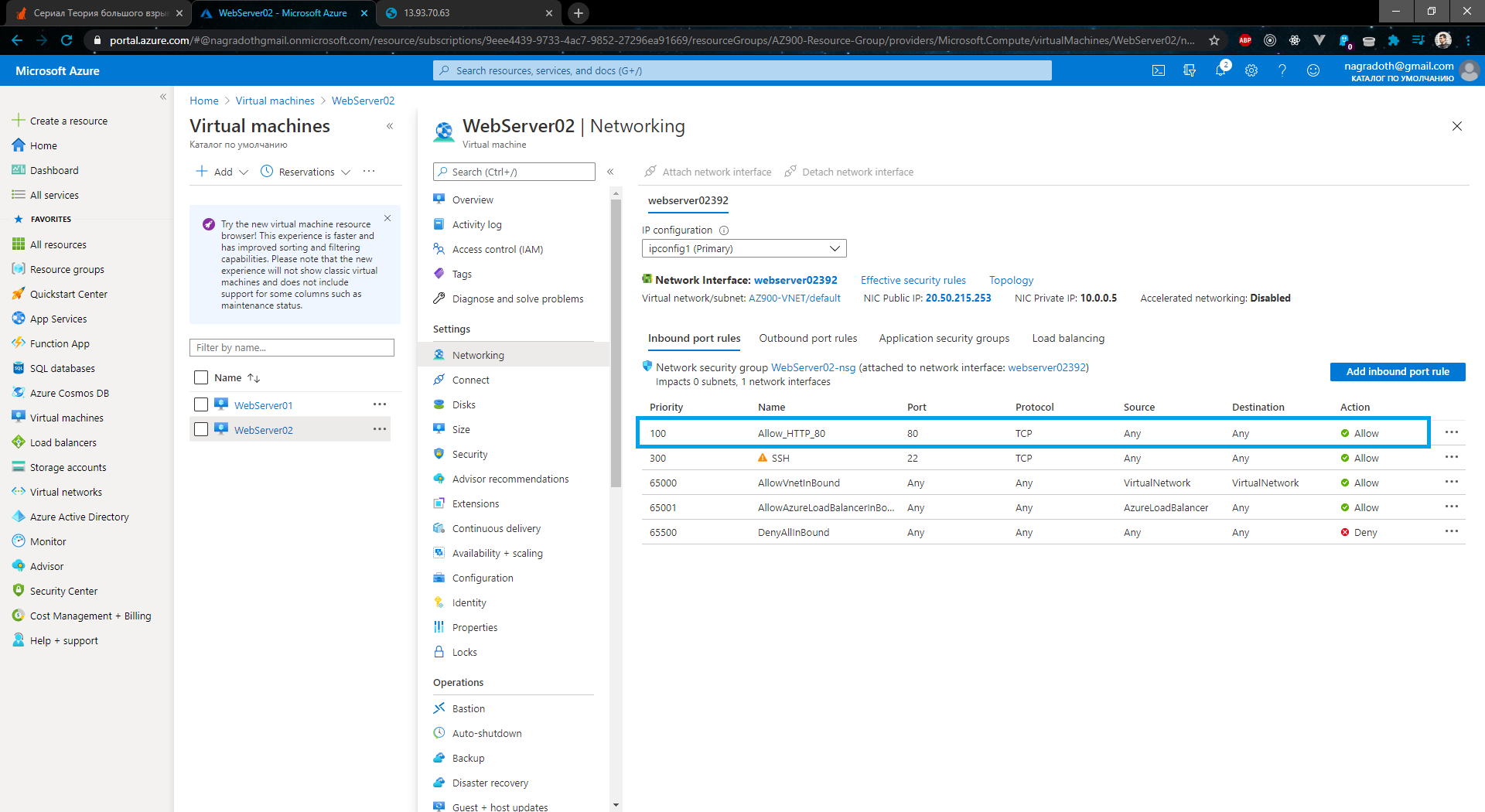Expand the Add dropdown in VM list

[x=222, y=172]
